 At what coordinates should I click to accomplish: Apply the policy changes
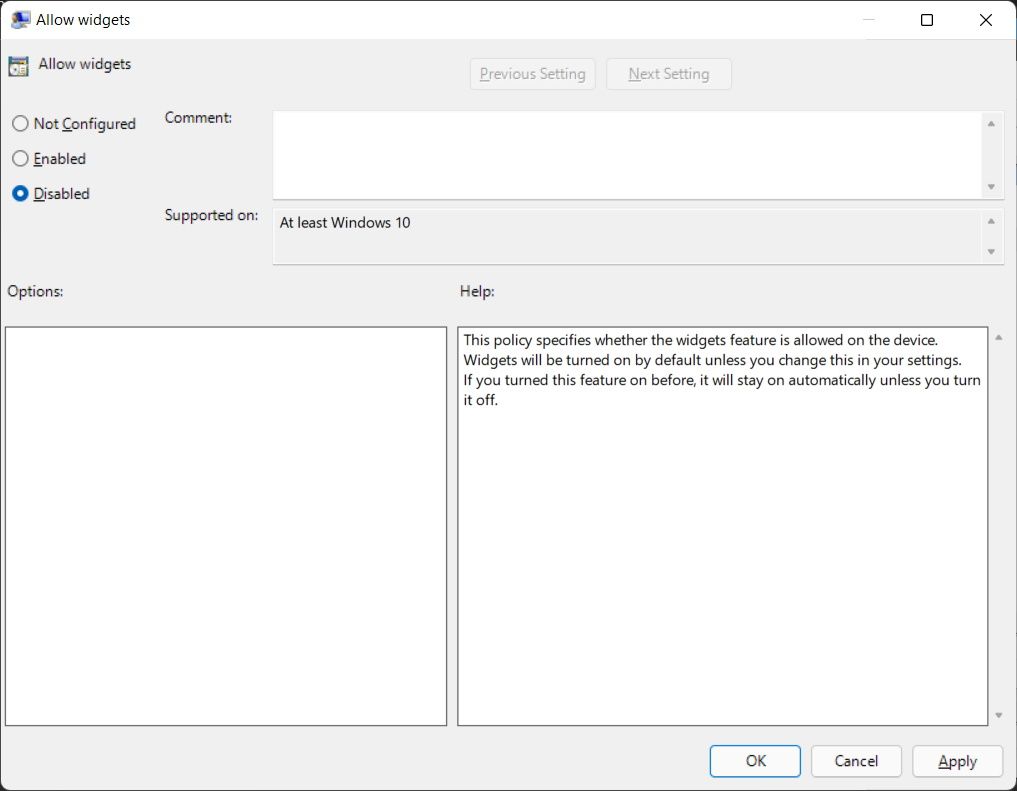pos(957,762)
